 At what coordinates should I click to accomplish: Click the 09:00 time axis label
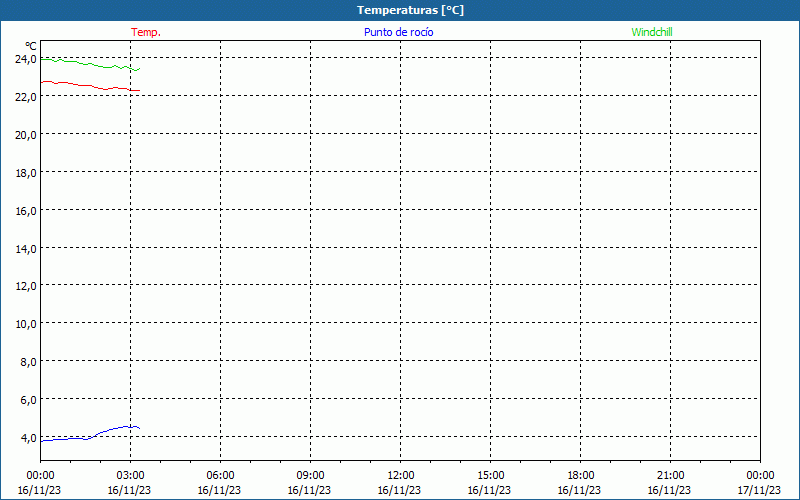310,476
